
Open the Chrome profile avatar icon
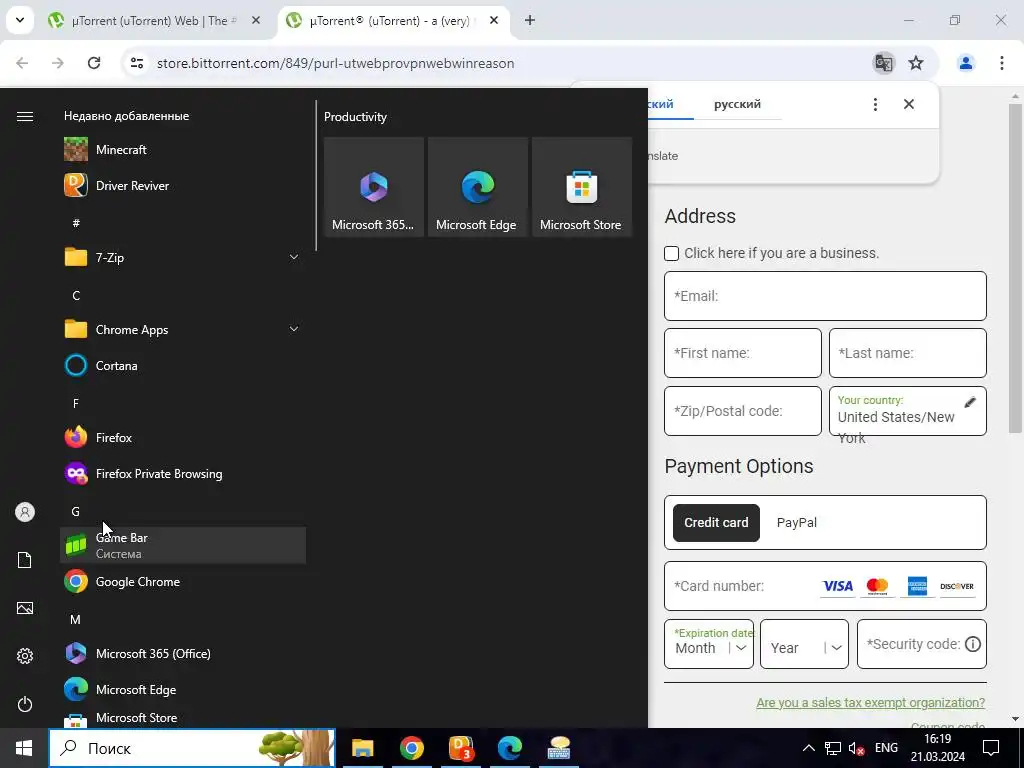coord(966,63)
